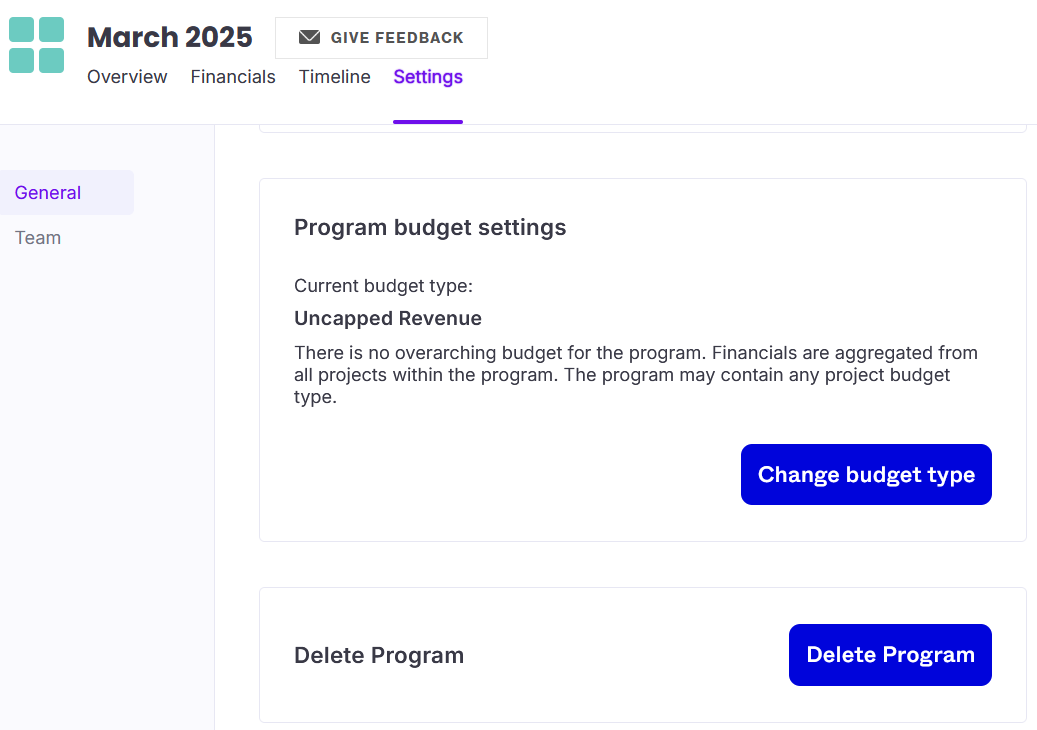Viewport: 1037px width, 730px height.
Task: Select General in the settings sidebar
Action: point(67,192)
